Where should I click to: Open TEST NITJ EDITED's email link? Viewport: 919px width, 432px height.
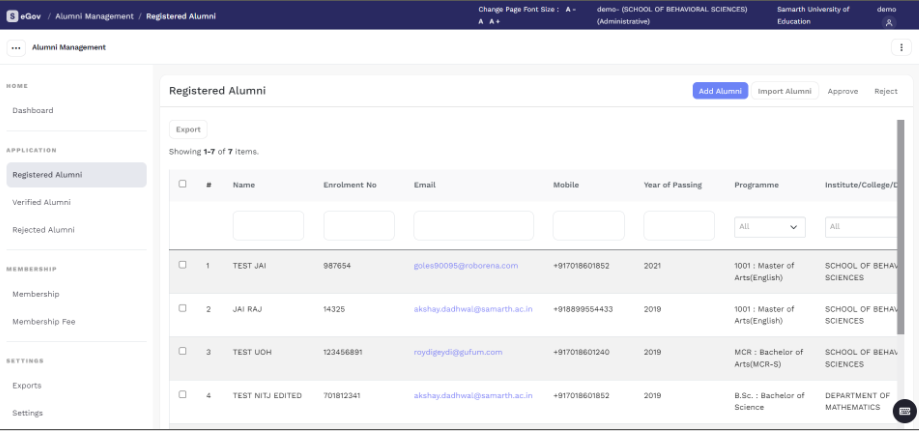click(x=473, y=396)
